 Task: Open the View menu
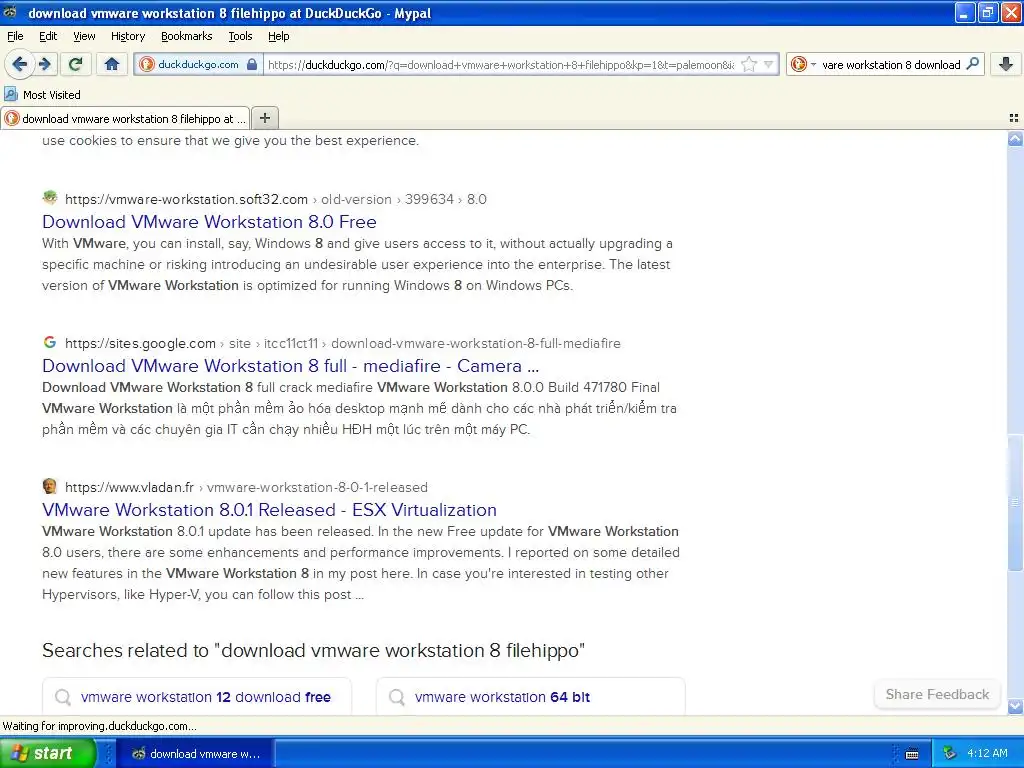(x=84, y=36)
